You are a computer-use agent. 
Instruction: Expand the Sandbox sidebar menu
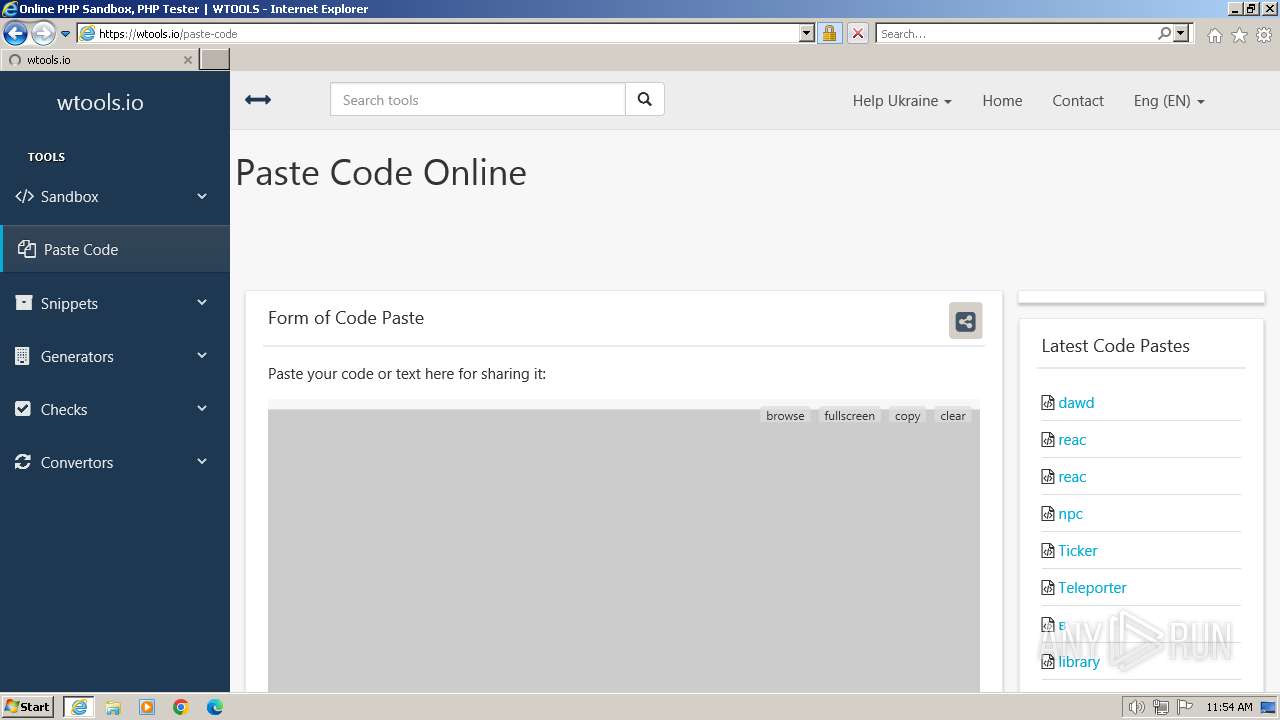click(115, 196)
